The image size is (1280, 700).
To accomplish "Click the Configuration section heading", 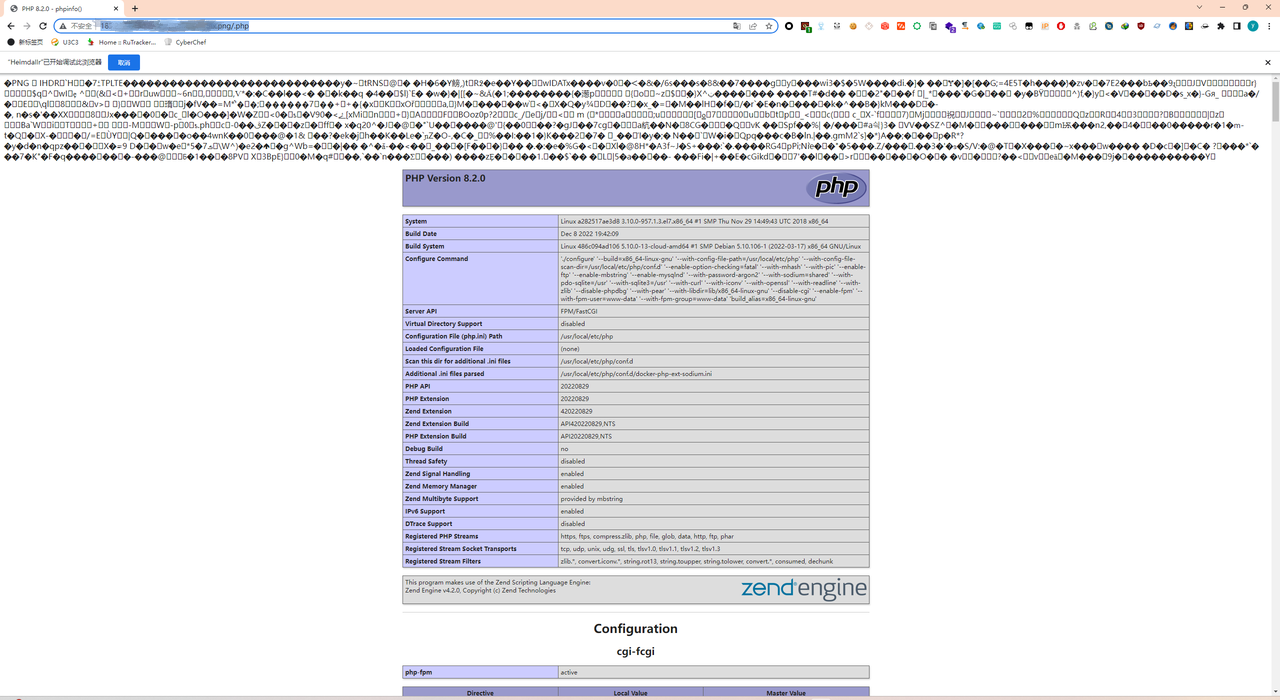I will coord(636,629).
